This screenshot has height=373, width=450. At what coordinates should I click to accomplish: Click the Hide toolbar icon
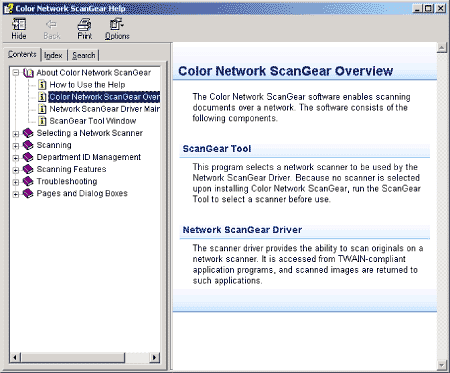[19, 24]
